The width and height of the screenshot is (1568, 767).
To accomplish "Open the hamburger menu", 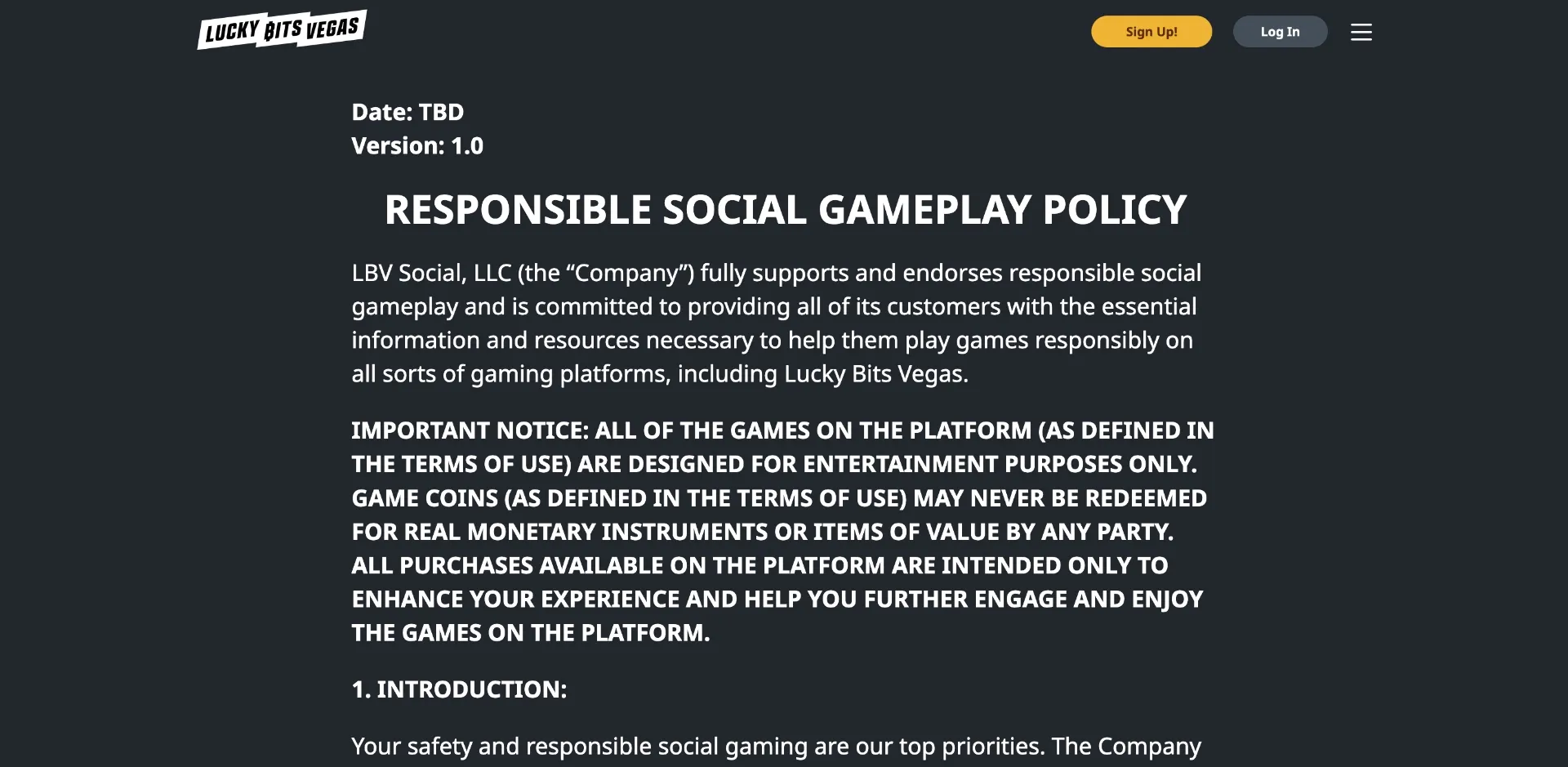I will pyautogui.click(x=1361, y=32).
